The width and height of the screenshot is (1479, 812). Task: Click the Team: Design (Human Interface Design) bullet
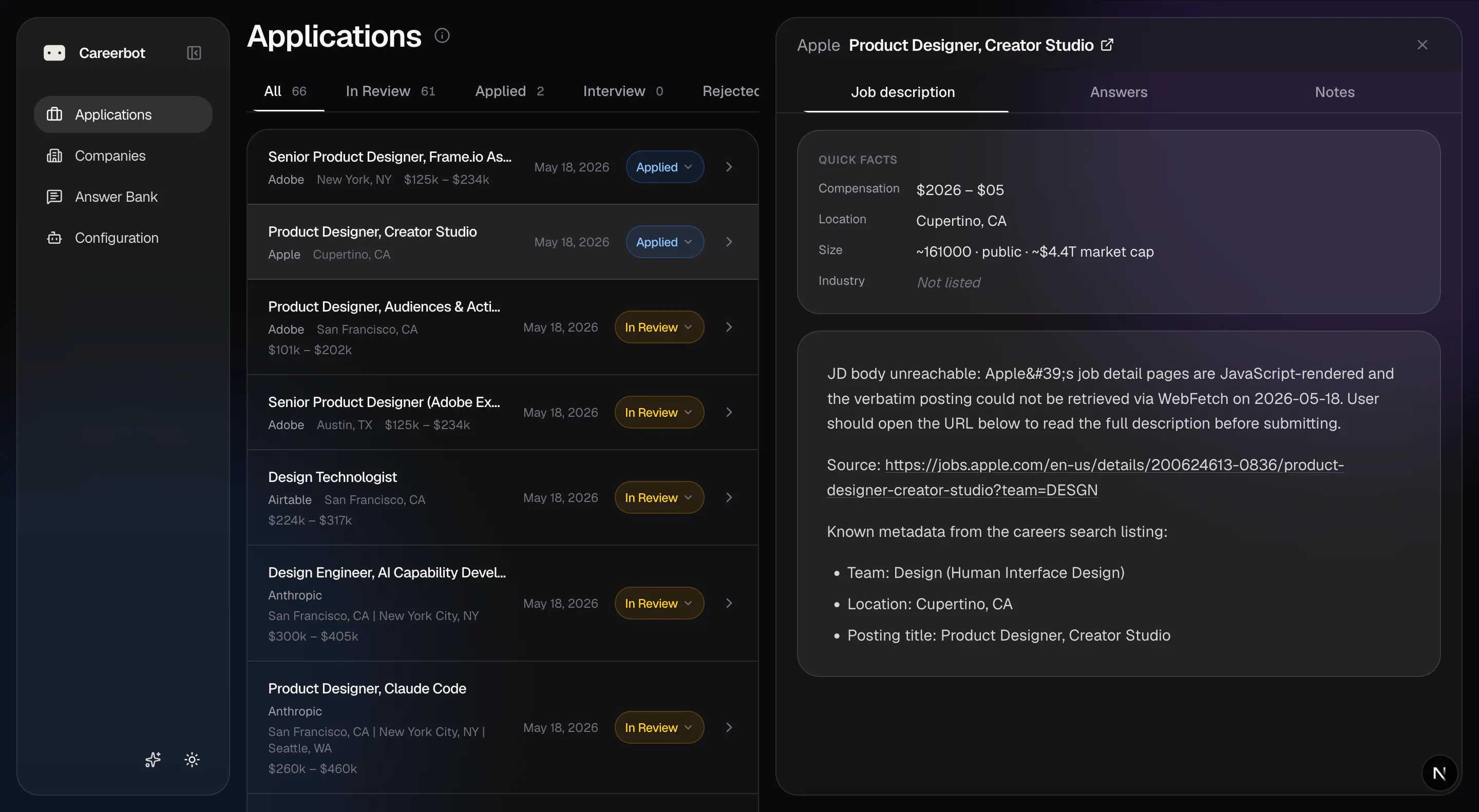[985, 573]
